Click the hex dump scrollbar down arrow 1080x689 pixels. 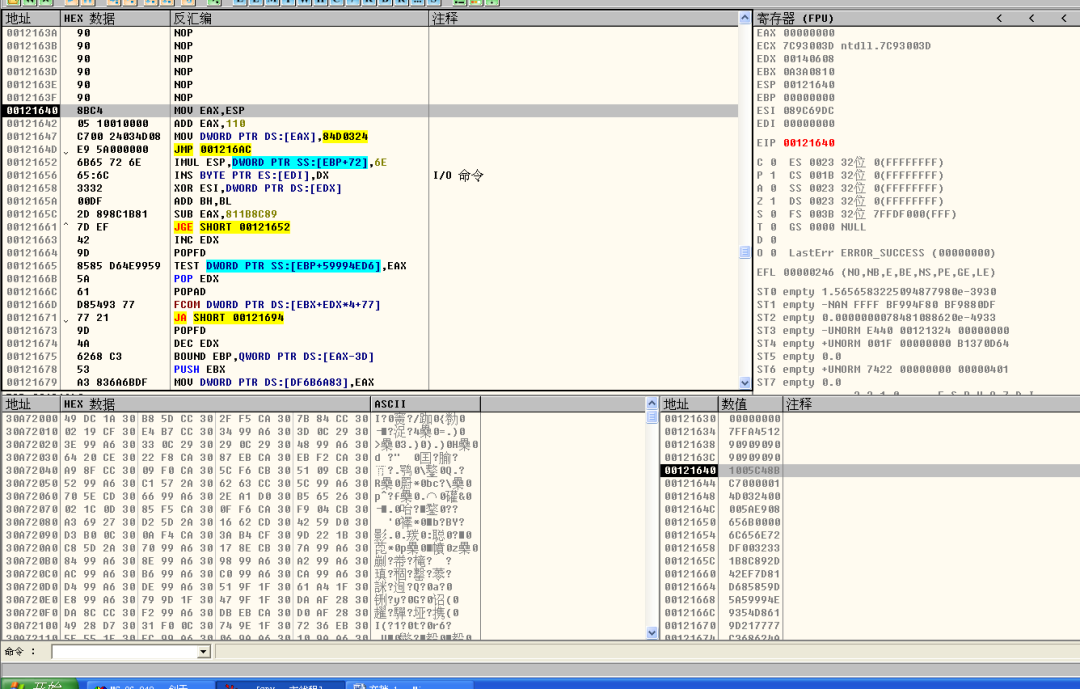click(x=652, y=633)
